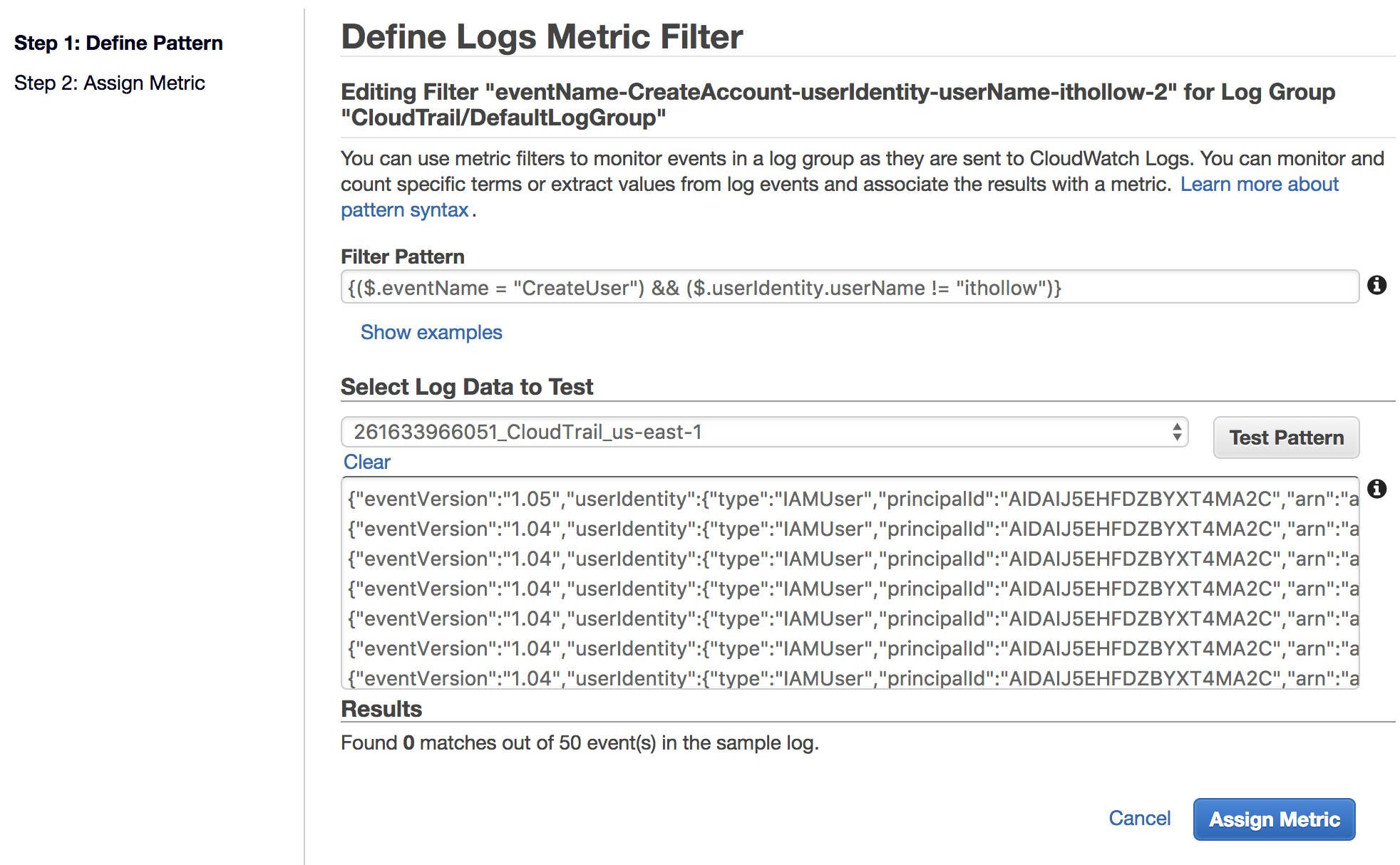Viewport: 1400px width, 865px height.
Task: Click the bottom visible log event line
Action: click(x=852, y=678)
